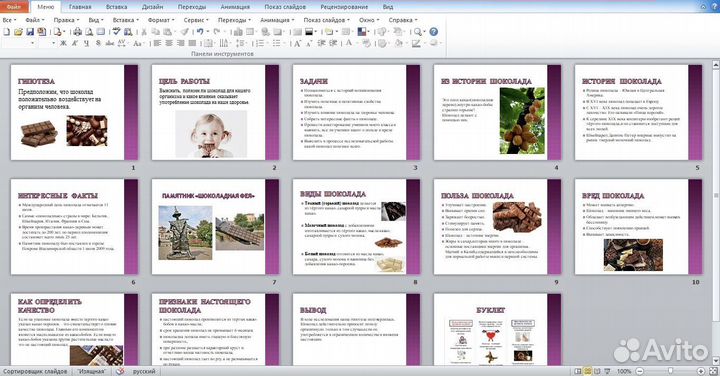720x376 pixels.
Task: Toggle Strikethrough (abc) formatting
Action: 110,43
